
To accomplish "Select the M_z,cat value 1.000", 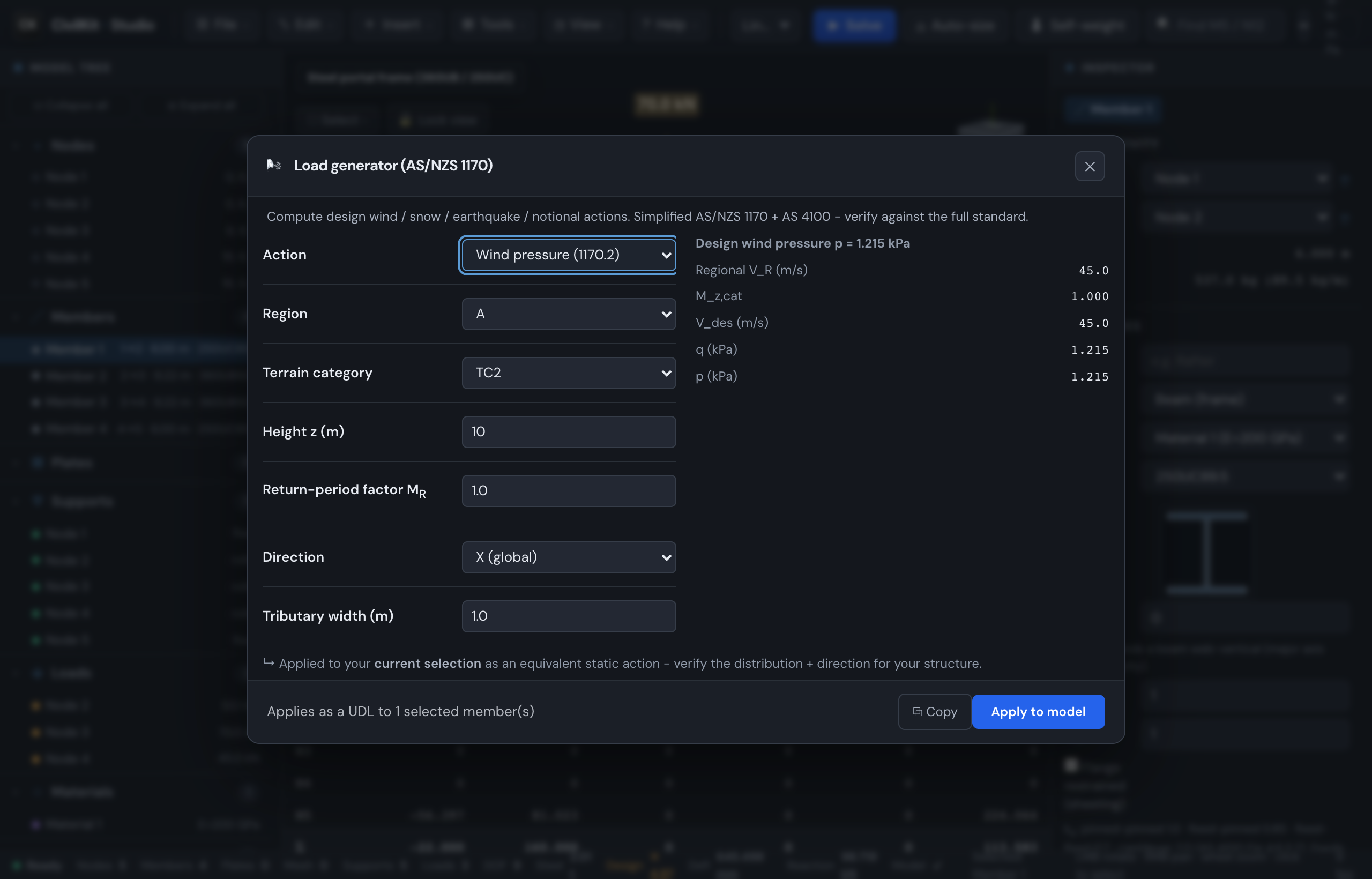I will tap(1090, 296).
